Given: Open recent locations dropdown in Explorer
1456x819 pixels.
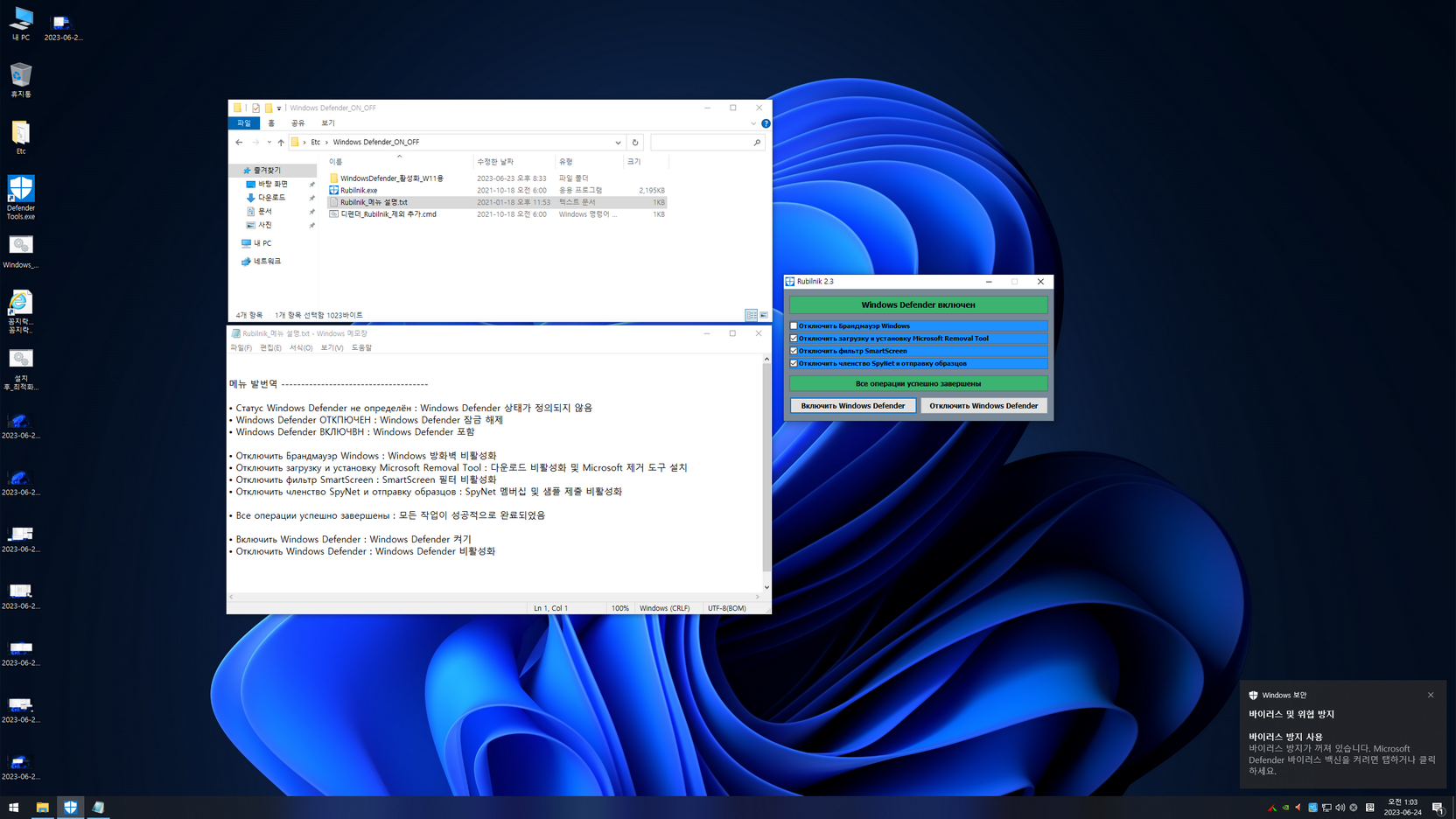Looking at the screenshot, I should pyautogui.click(x=269, y=143).
